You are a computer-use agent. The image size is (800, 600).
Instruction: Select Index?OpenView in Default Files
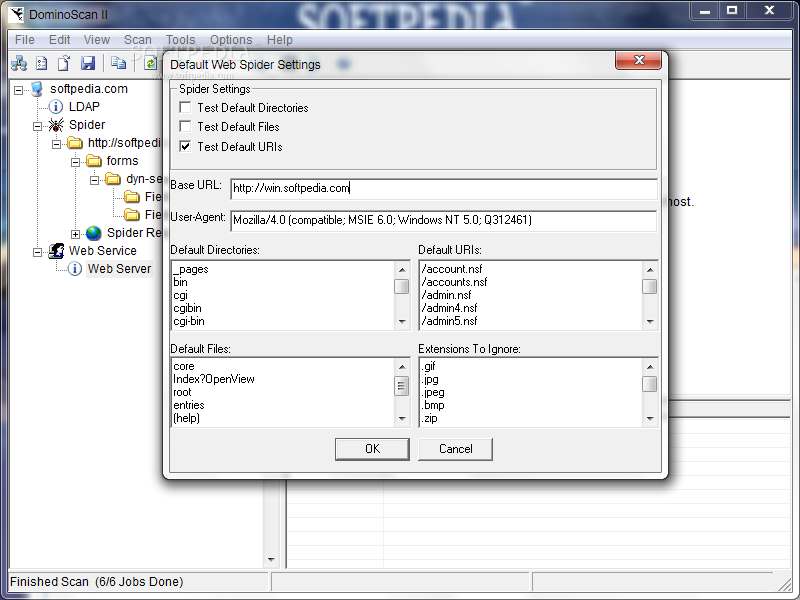pyautogui.click(x=214, y=379)
